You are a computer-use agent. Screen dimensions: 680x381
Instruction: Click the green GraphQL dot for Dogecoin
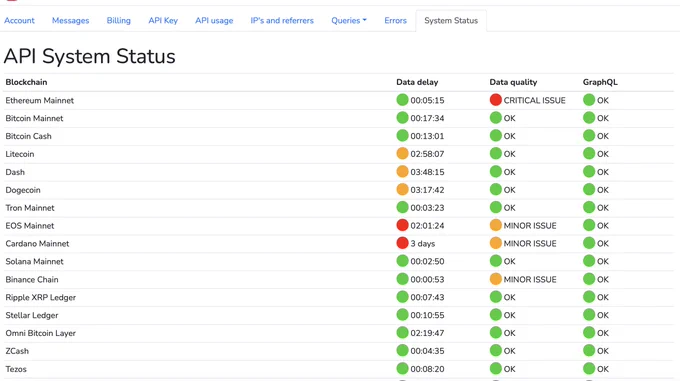(588, 189)
